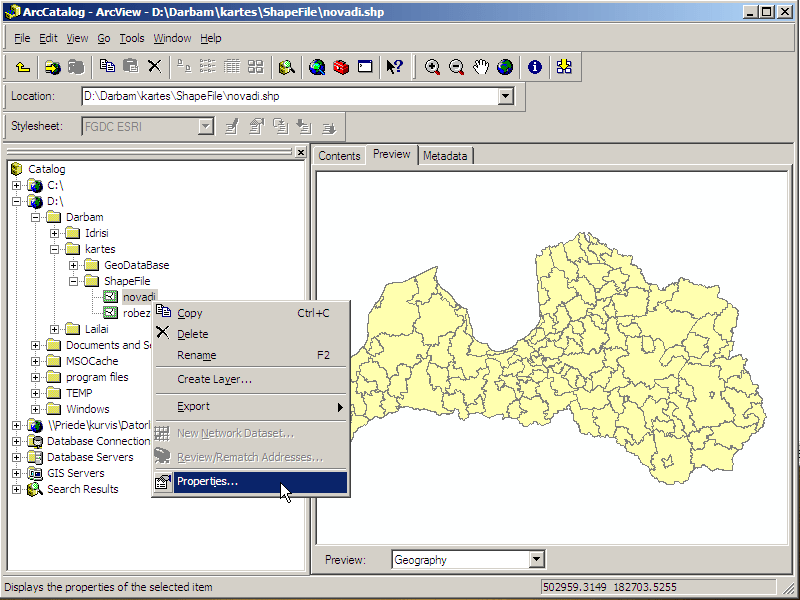
Task: Switch to List view toolbar button
Action: (x=207, y=66)
